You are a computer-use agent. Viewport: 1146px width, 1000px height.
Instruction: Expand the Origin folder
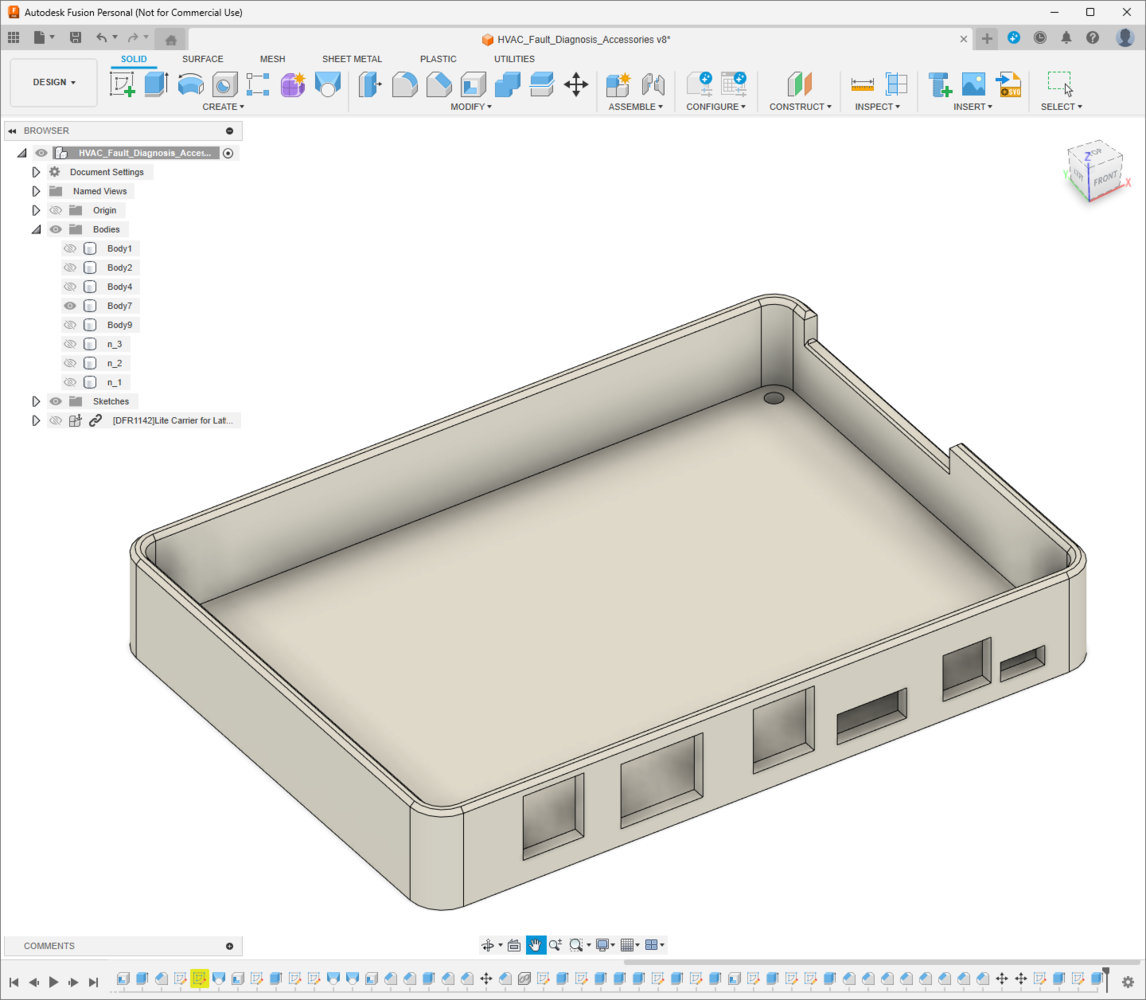pyautogui.click(x=36, y=210)
